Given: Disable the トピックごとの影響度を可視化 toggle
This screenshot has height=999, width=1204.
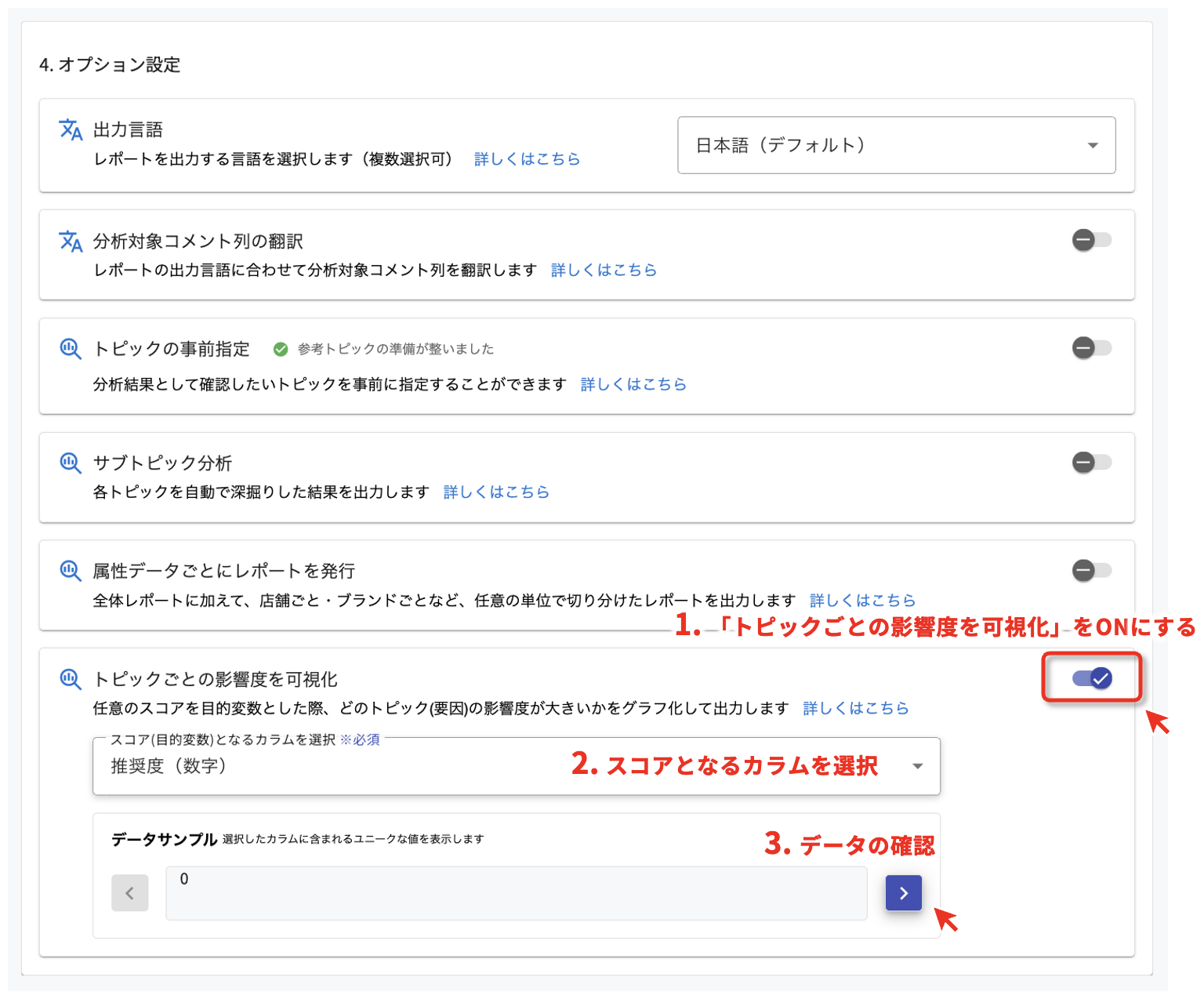Looking at the screenshot, I should point(1092,678).
